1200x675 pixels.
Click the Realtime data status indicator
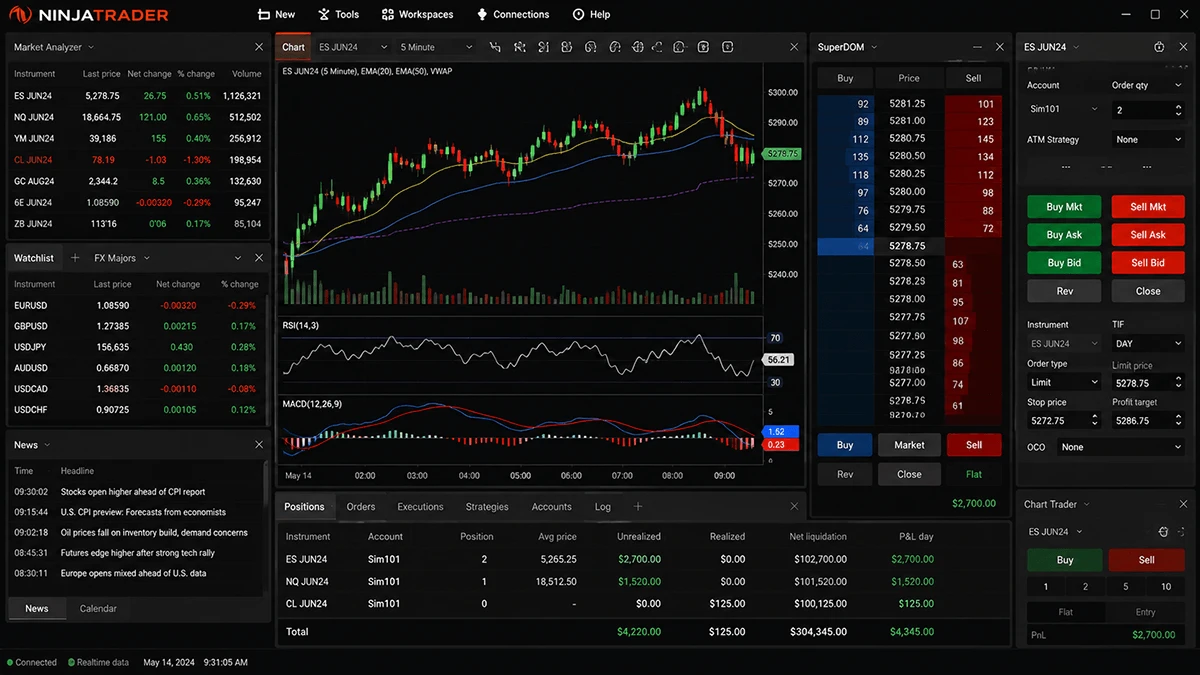pos(98,662)
